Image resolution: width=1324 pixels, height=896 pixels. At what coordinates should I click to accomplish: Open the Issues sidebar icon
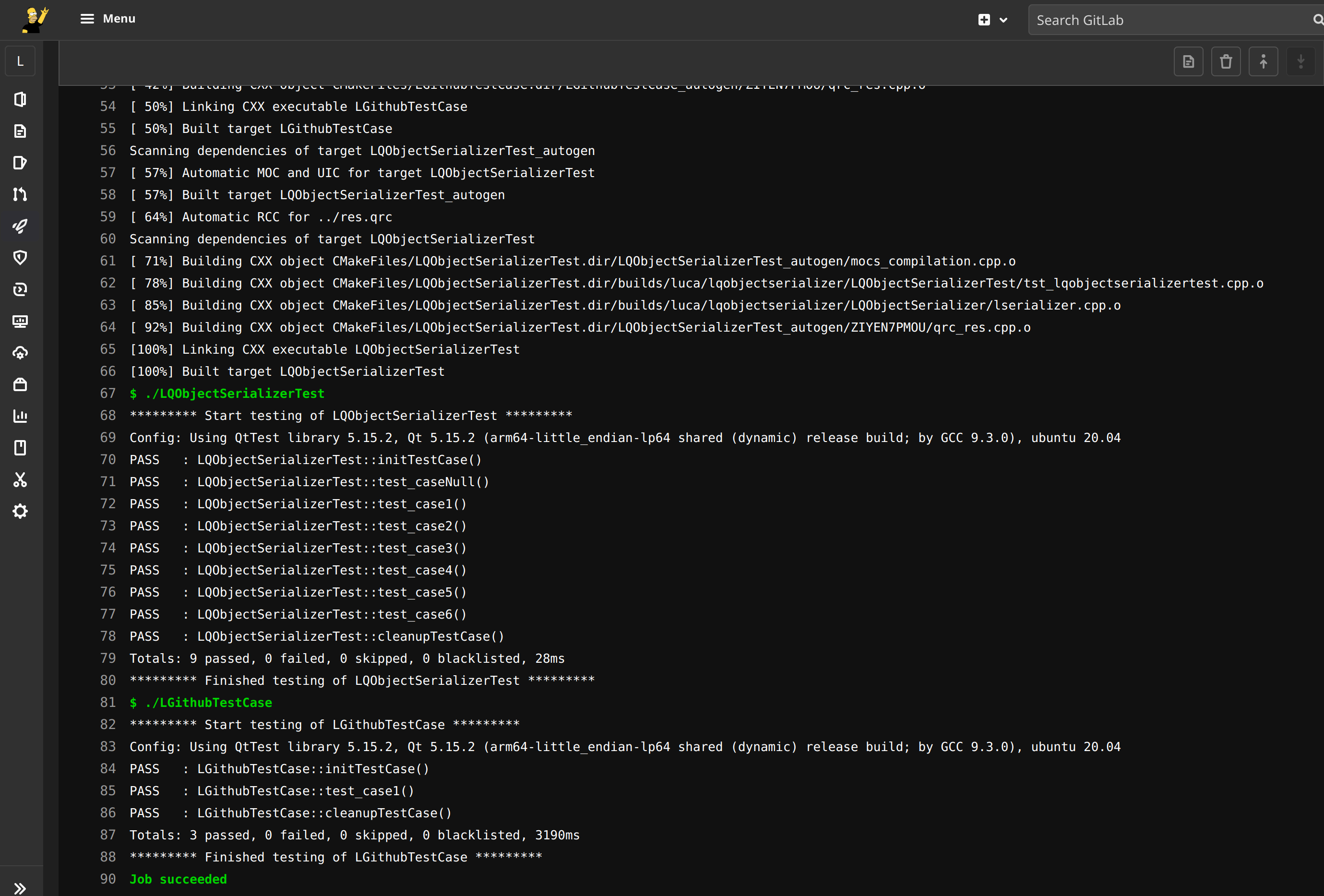[20, 163]
